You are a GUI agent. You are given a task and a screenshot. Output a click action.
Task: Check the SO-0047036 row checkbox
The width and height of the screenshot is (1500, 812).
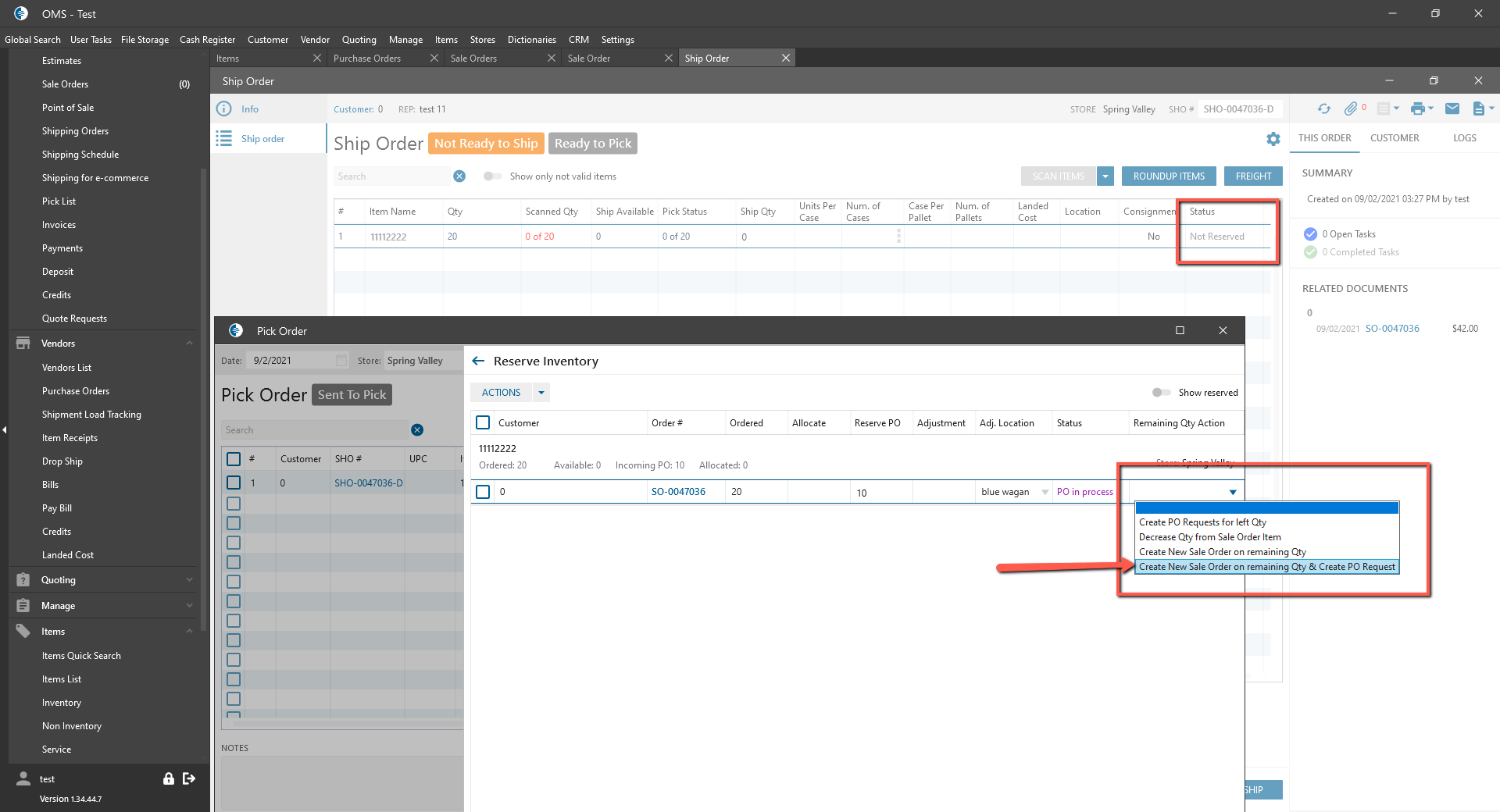pos(483,492)
